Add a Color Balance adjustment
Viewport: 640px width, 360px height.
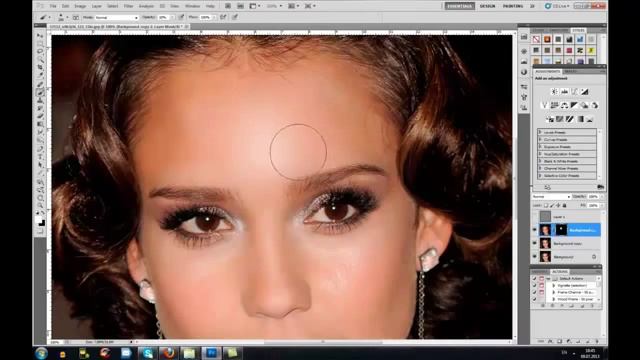[564, 105]
